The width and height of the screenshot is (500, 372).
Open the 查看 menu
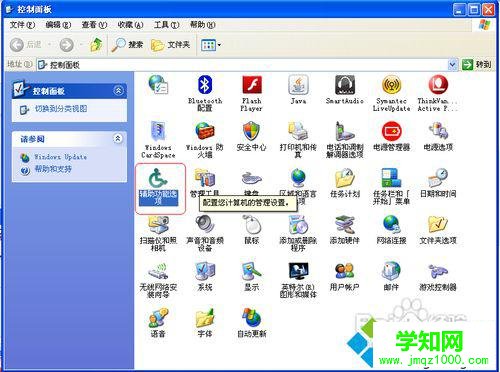coord(94,25)
